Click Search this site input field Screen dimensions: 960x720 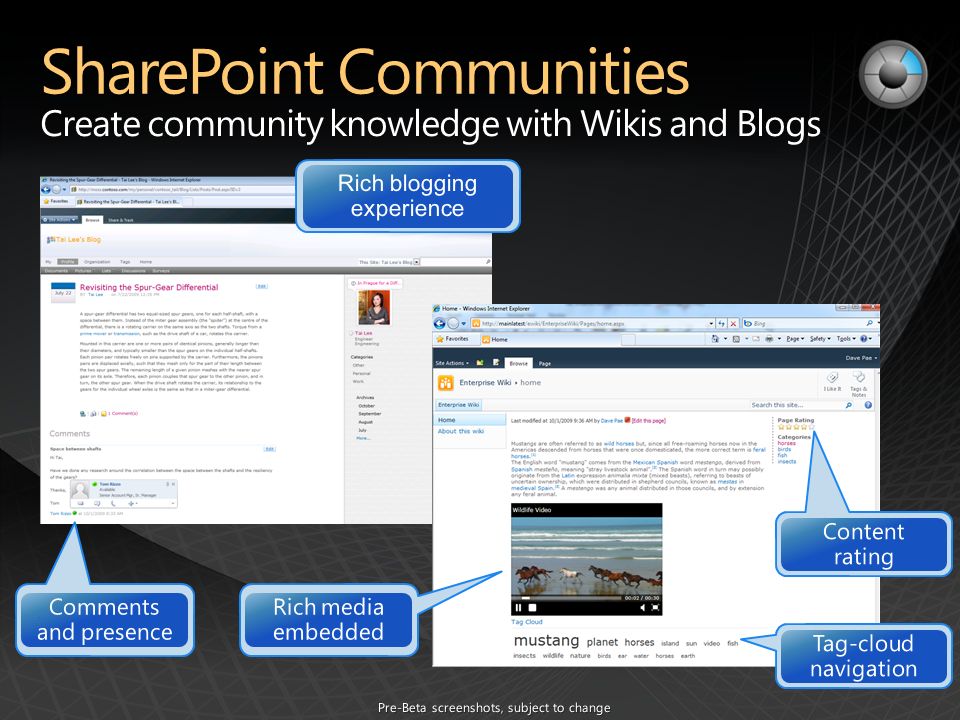796,405
